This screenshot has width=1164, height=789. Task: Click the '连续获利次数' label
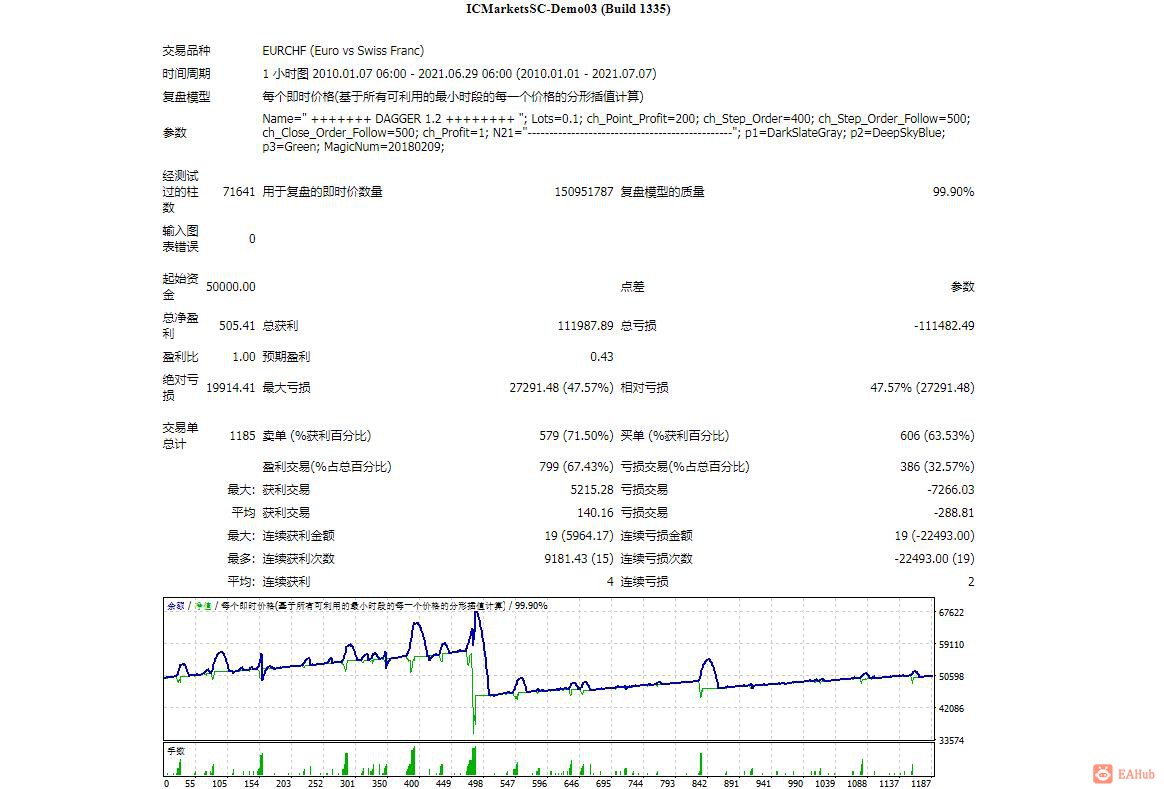[298, 559]
